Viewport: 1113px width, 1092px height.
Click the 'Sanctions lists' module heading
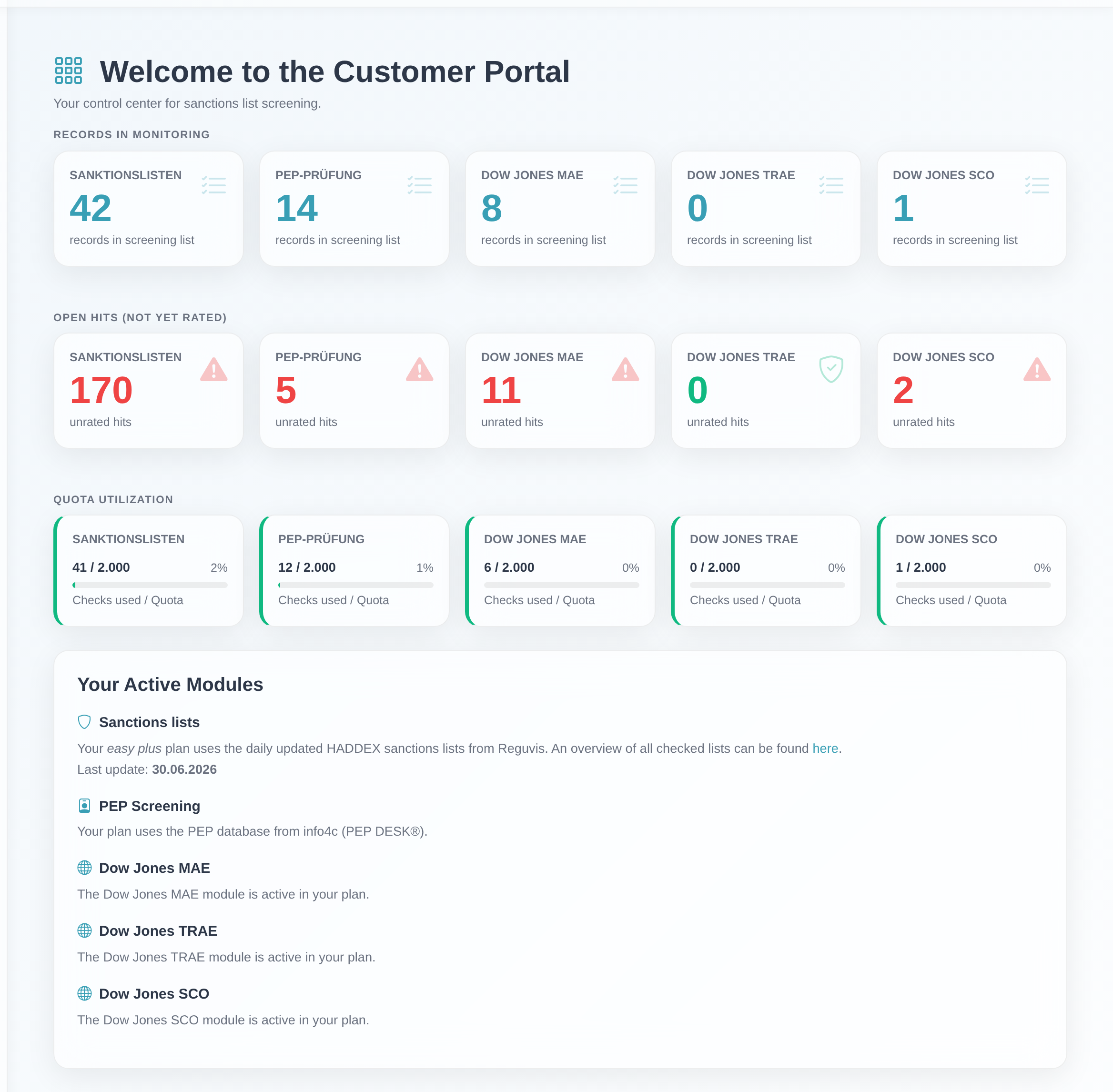click(149, 722)
